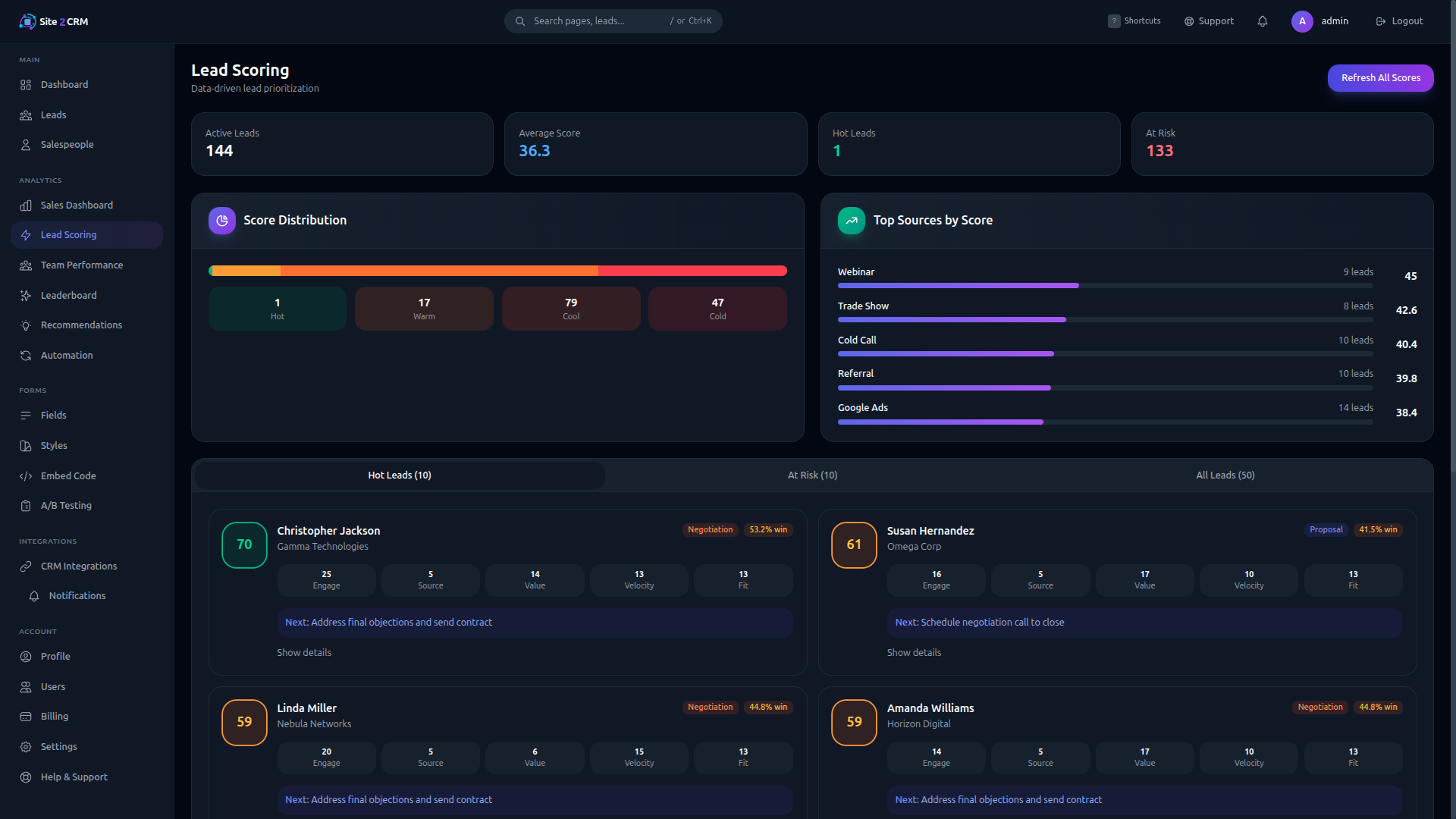Expand the Notifications submenu under CRM Integrations

(77, 596)
